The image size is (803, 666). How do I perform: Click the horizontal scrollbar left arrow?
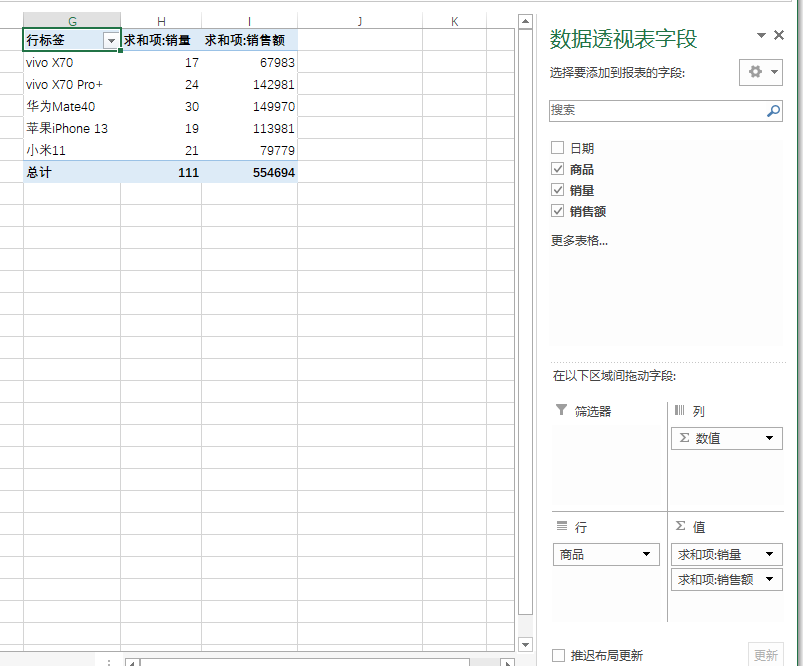pyautogui.click(x=132, y=663)
